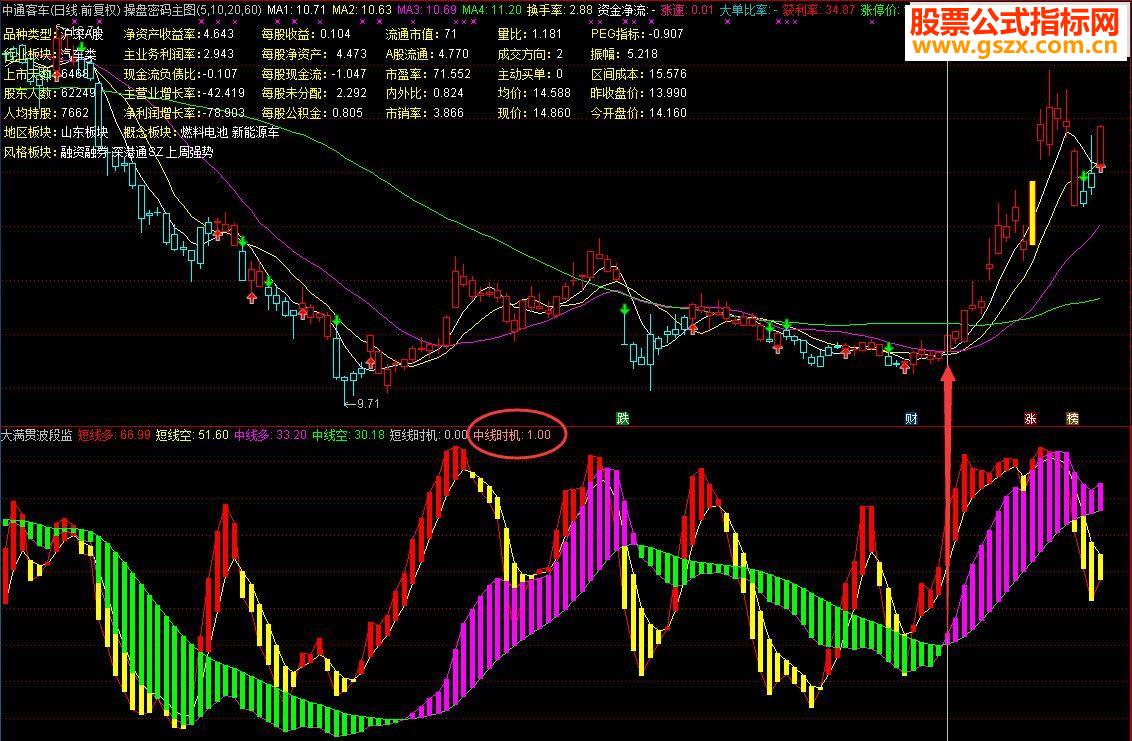The image size is (1132, 741).
Task: Click the 每股净资产: 4.473 value
Action: tap(314, 54)
